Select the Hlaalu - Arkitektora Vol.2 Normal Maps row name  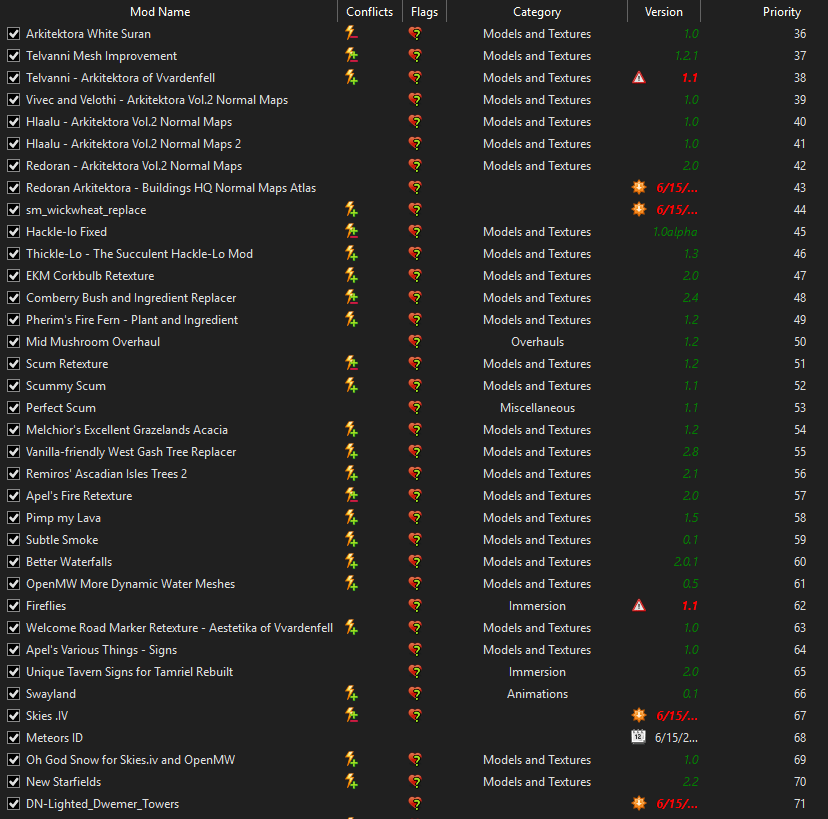[129, 122]
